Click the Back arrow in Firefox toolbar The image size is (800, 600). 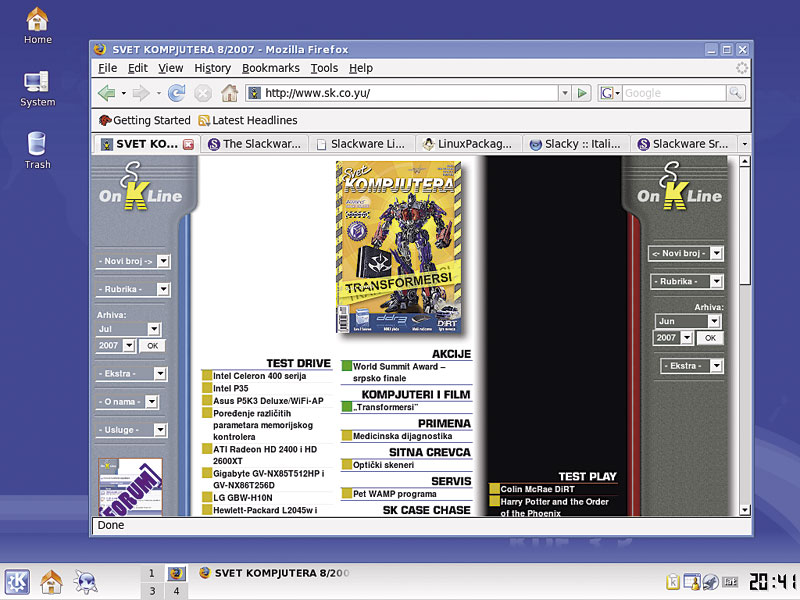click(107, 93)
